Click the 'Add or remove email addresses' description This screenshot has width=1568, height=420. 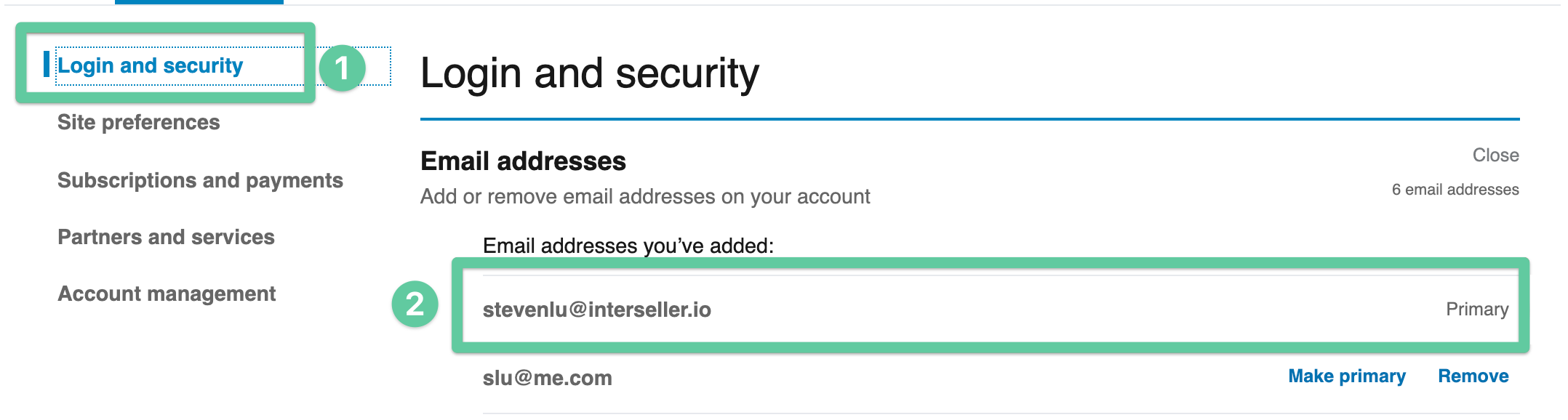(644, 196)
